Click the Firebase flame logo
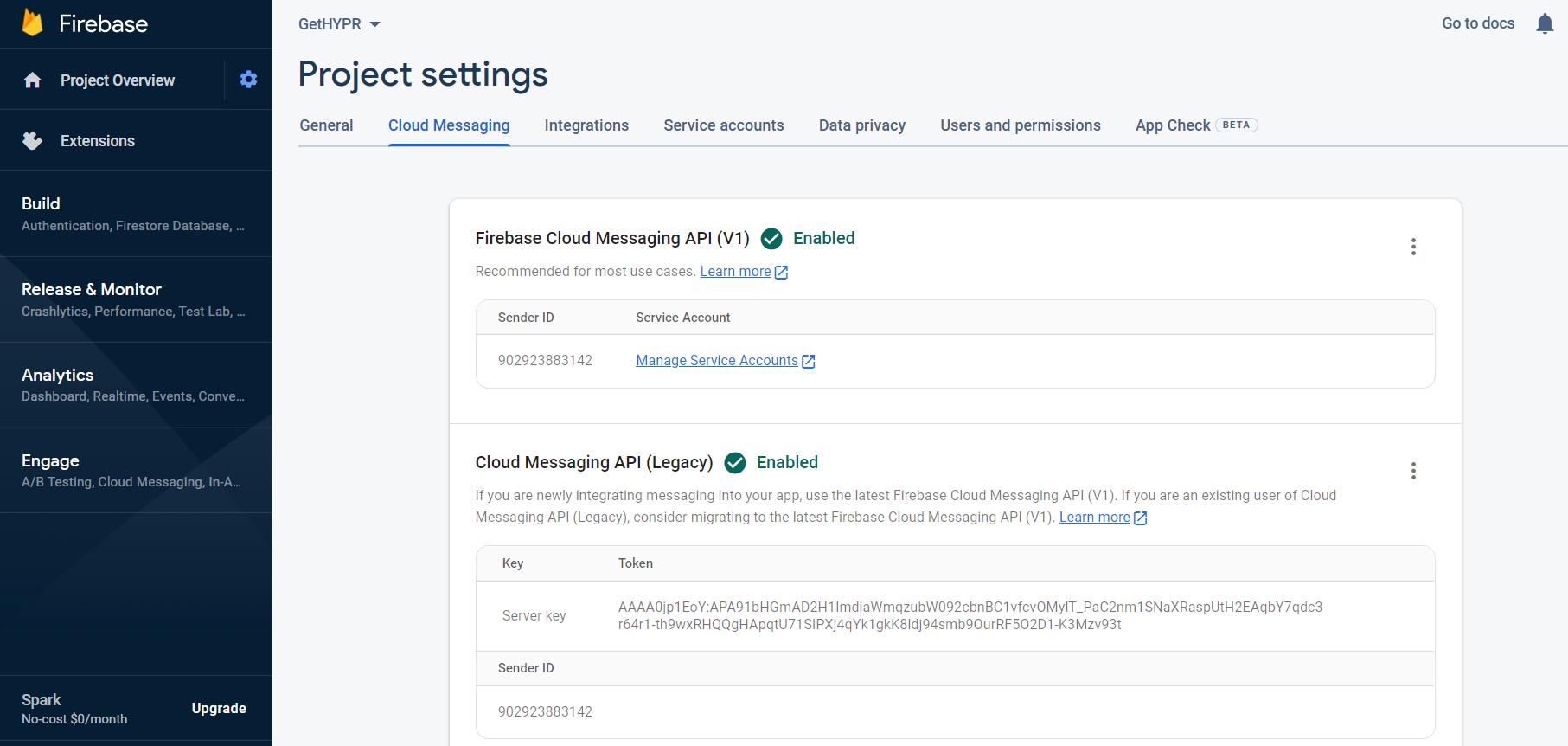The width and height of the screenshot is (1568, 746). point(33,23)
